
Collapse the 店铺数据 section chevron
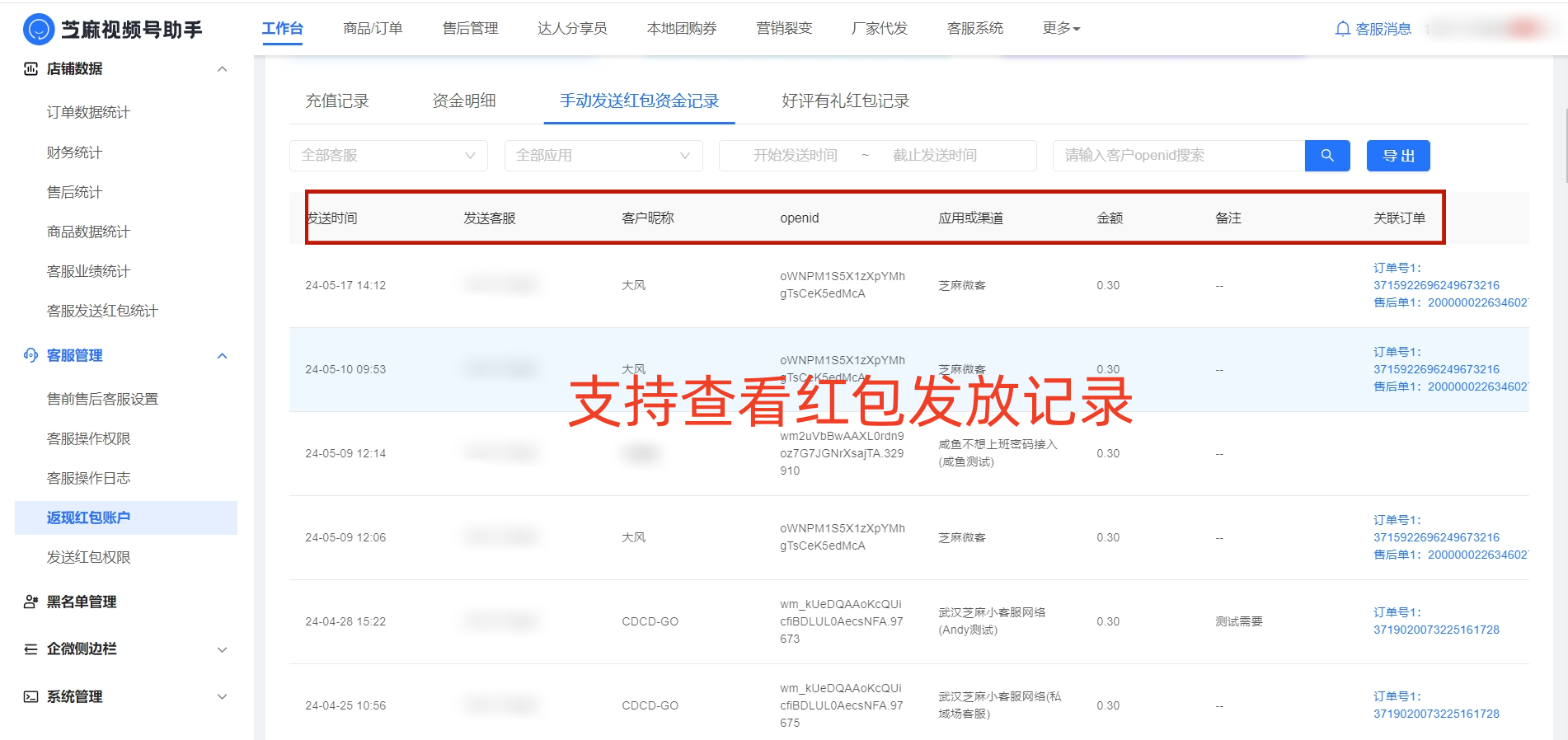[x=222, y=69]
